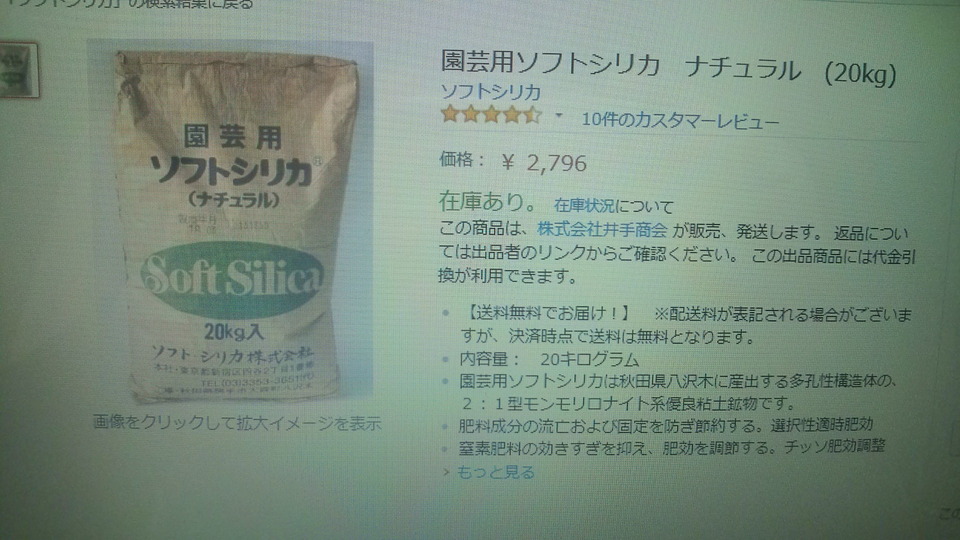Viewport: 960px width, 540px height.
Task: Return to the ソフトシリカ search results
Action: pos(129,4)
